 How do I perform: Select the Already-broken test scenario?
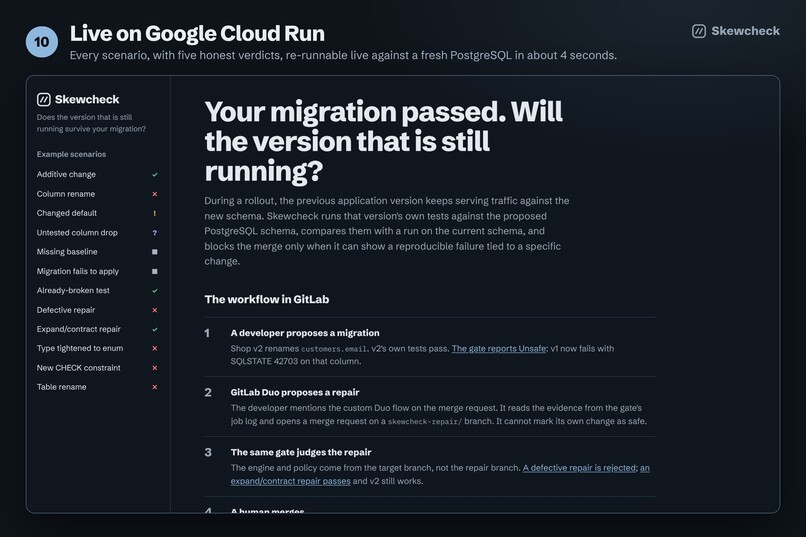coord(97,290)
